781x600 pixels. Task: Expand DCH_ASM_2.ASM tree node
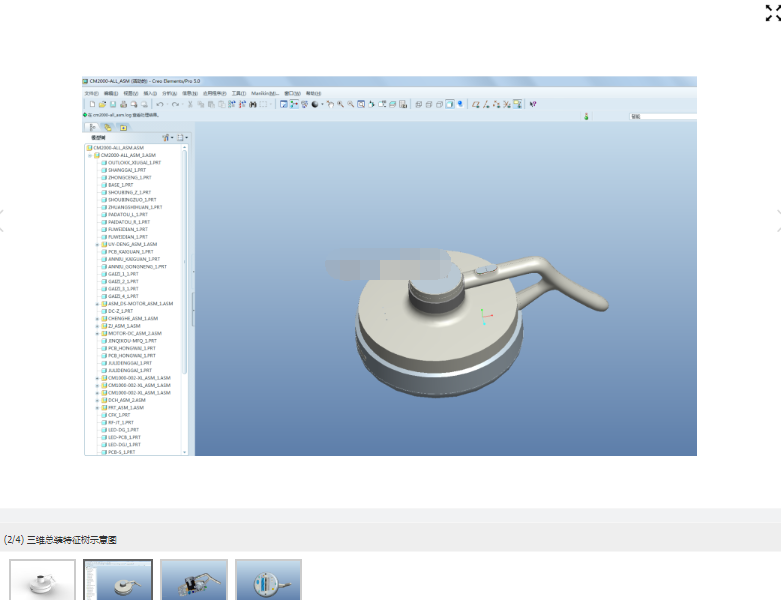(x=98, y=400)
